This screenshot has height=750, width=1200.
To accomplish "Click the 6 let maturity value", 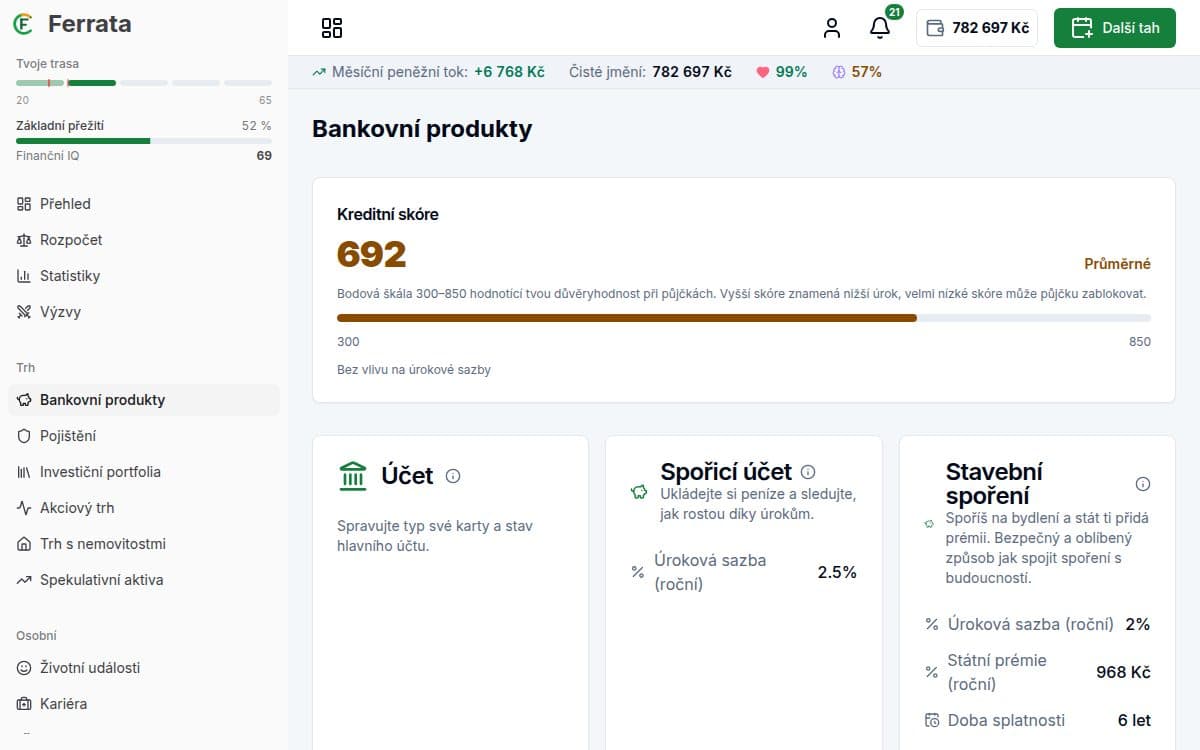I will tap(1134, 720).
